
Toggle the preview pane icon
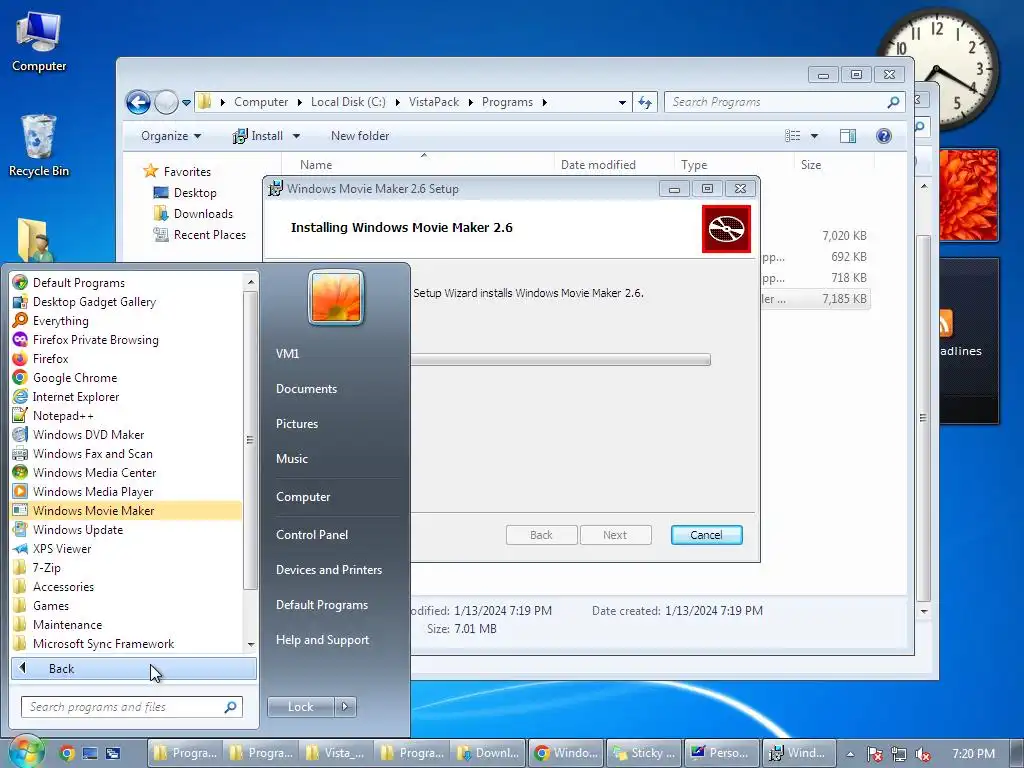point(848,136)
